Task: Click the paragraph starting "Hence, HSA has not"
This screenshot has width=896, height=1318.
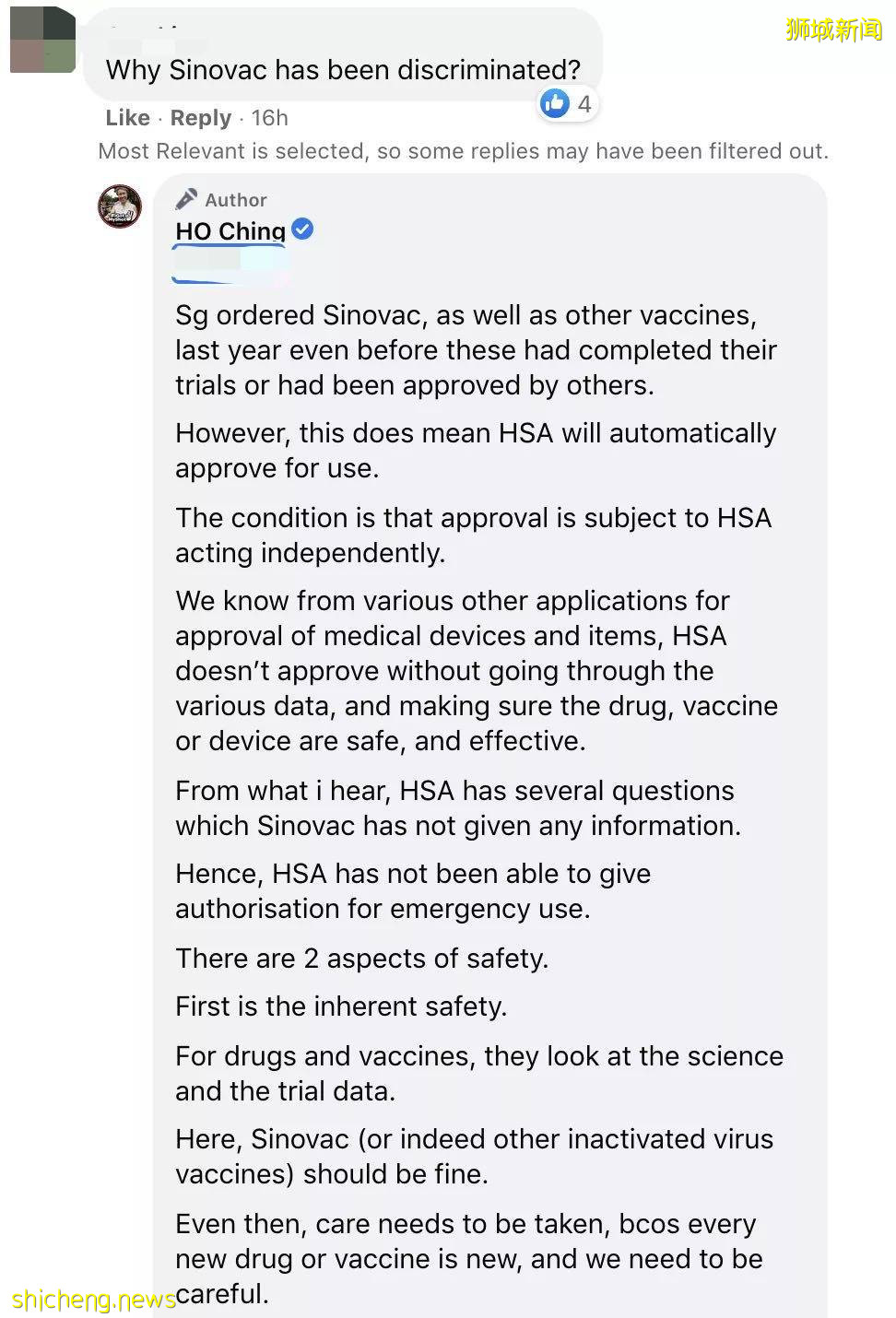Action: pos(413,891)
